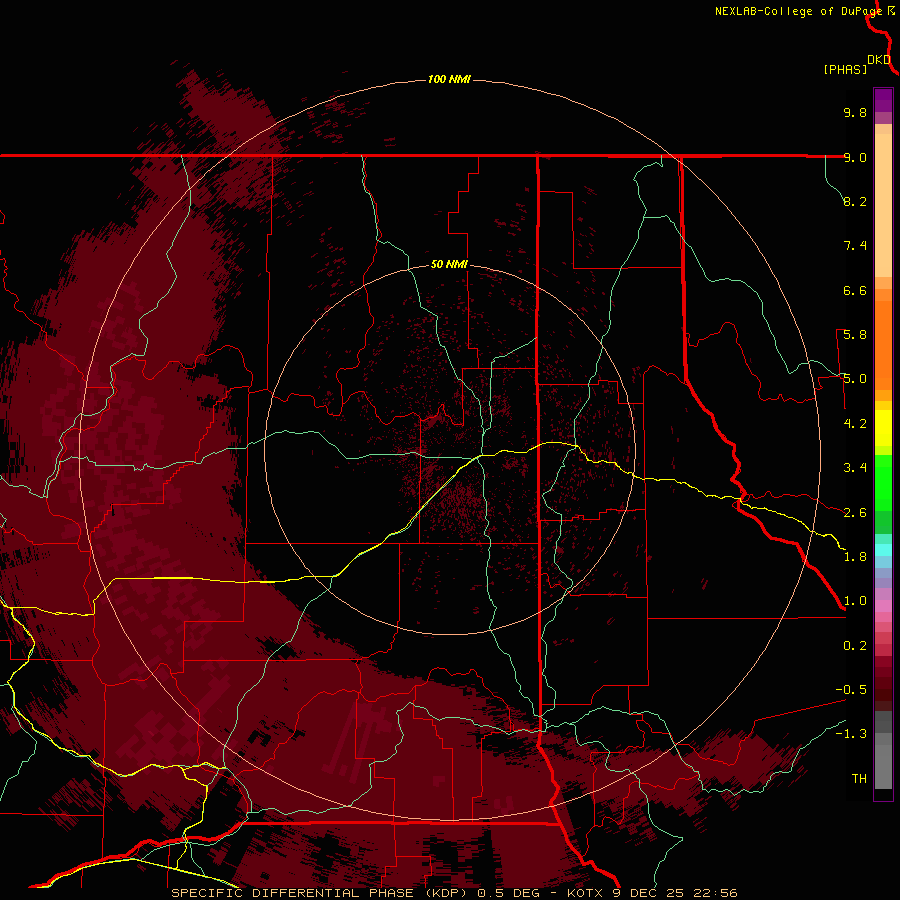Select the 5.8 scale value
This screenshot has width=900, height=900.
click(855, 335)
